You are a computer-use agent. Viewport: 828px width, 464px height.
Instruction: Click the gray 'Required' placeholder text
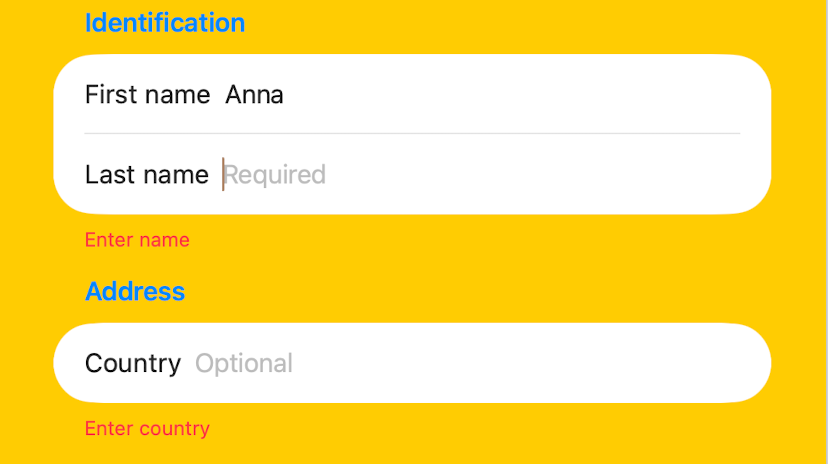pos(275,175)
